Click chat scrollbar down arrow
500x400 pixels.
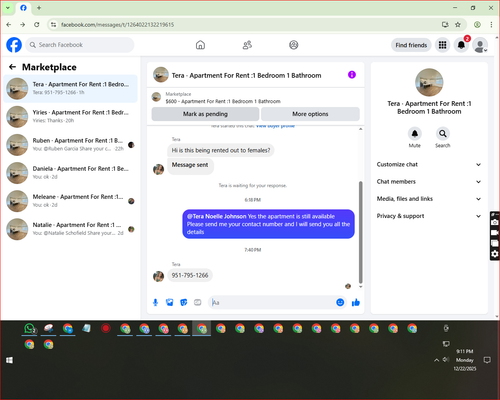pos(360,287)
